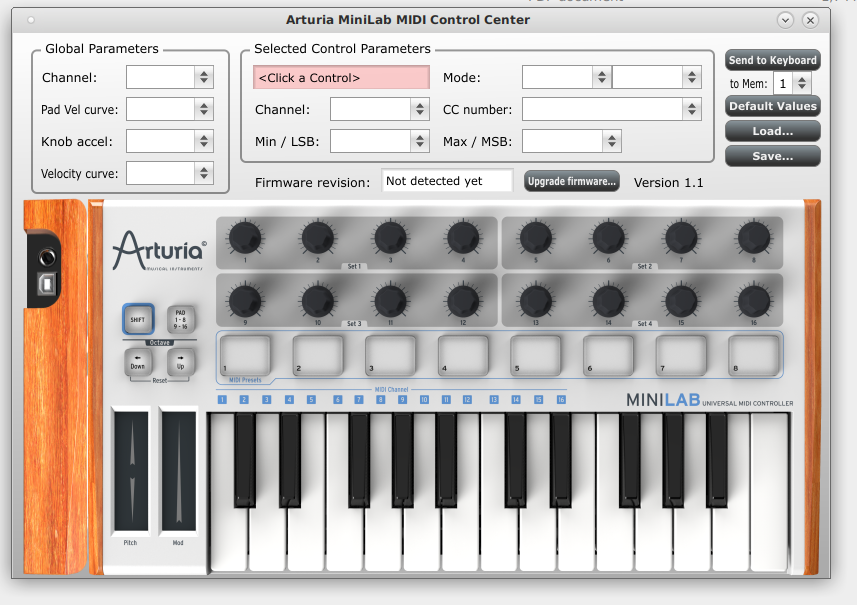Open the CC number dropdown
The image size is (857, 605).
612,109
